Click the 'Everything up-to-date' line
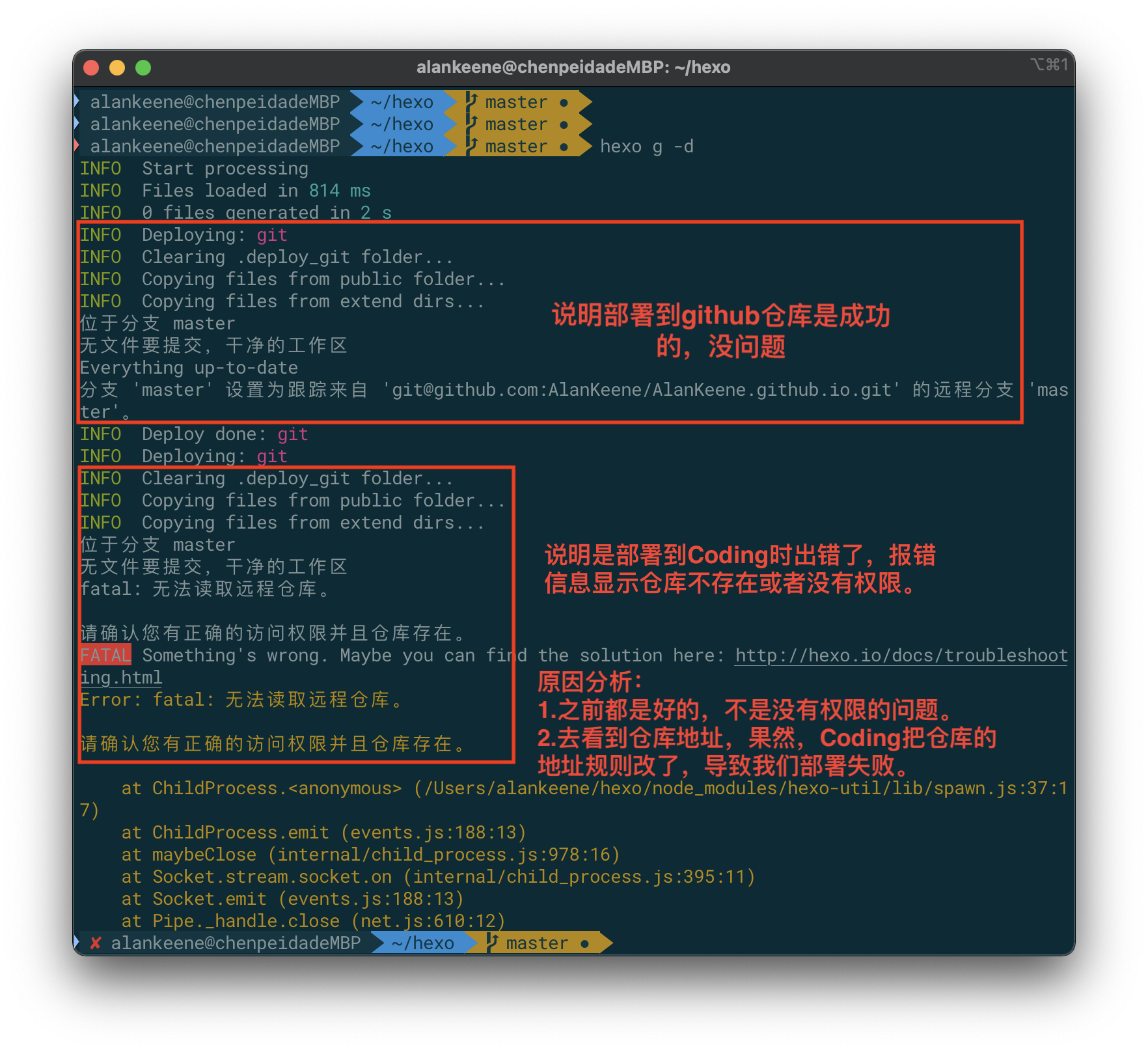The width and height of the screenshot is (1148, 1052). tap(189, 368)
